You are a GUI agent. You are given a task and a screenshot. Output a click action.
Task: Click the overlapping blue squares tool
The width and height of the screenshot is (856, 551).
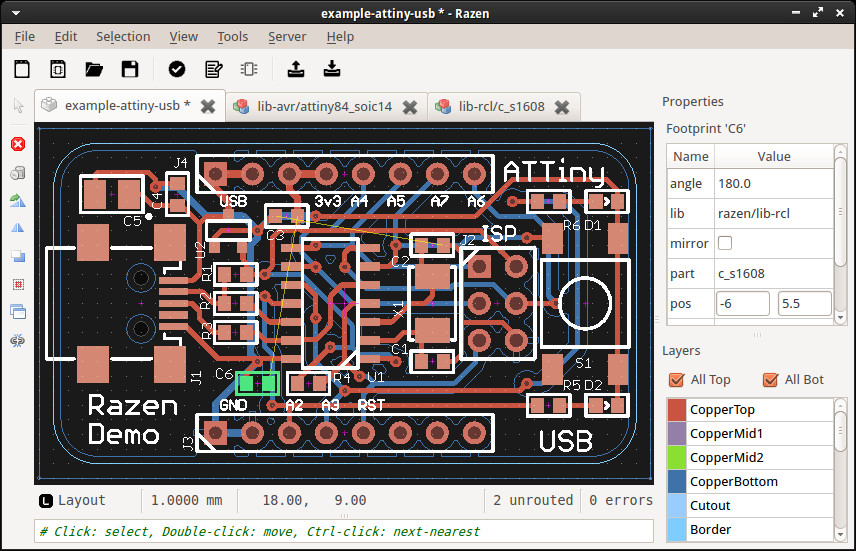pos(18,256)
